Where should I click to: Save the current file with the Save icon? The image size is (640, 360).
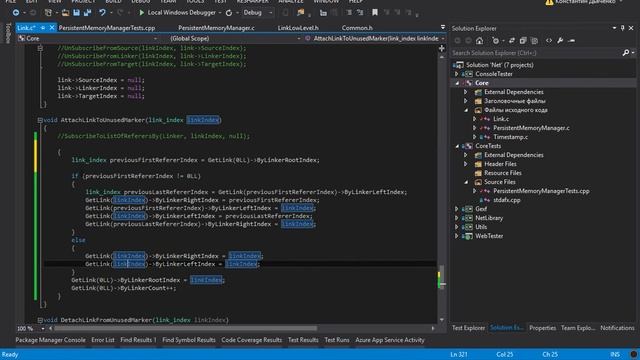click(x=76, y=13)
